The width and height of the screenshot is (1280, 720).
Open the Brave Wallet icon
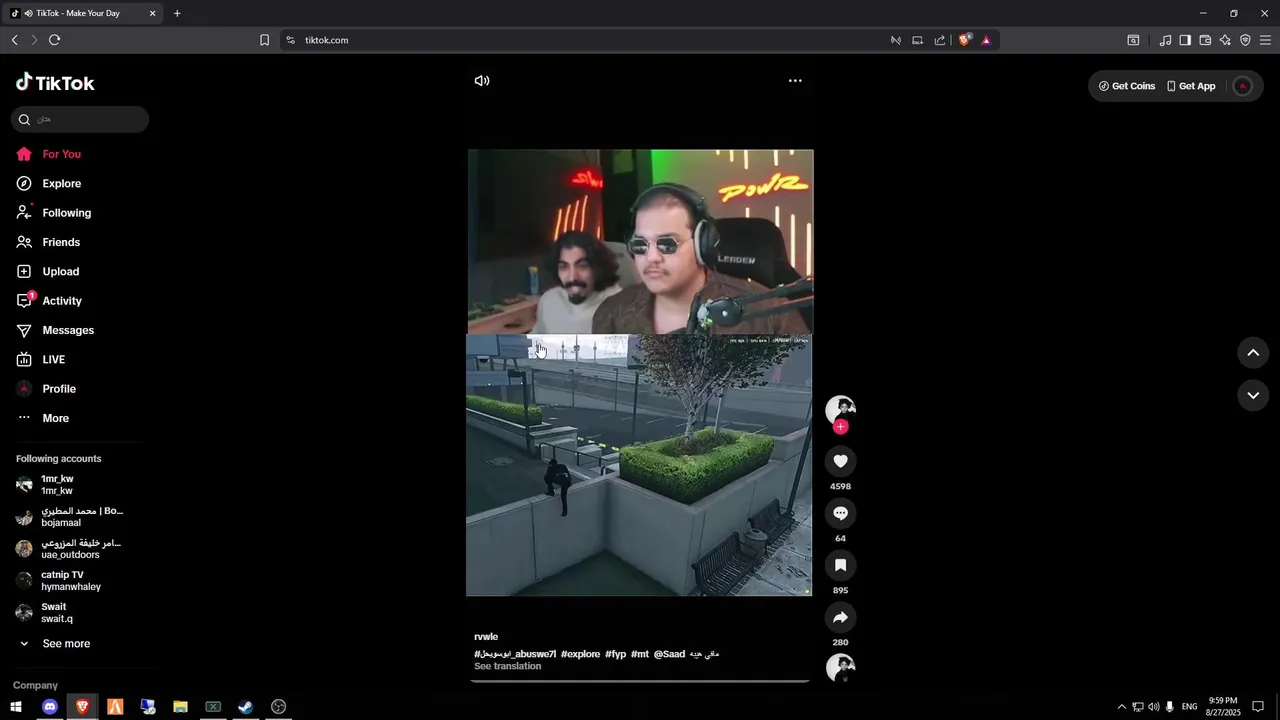tap(1205, 40)
